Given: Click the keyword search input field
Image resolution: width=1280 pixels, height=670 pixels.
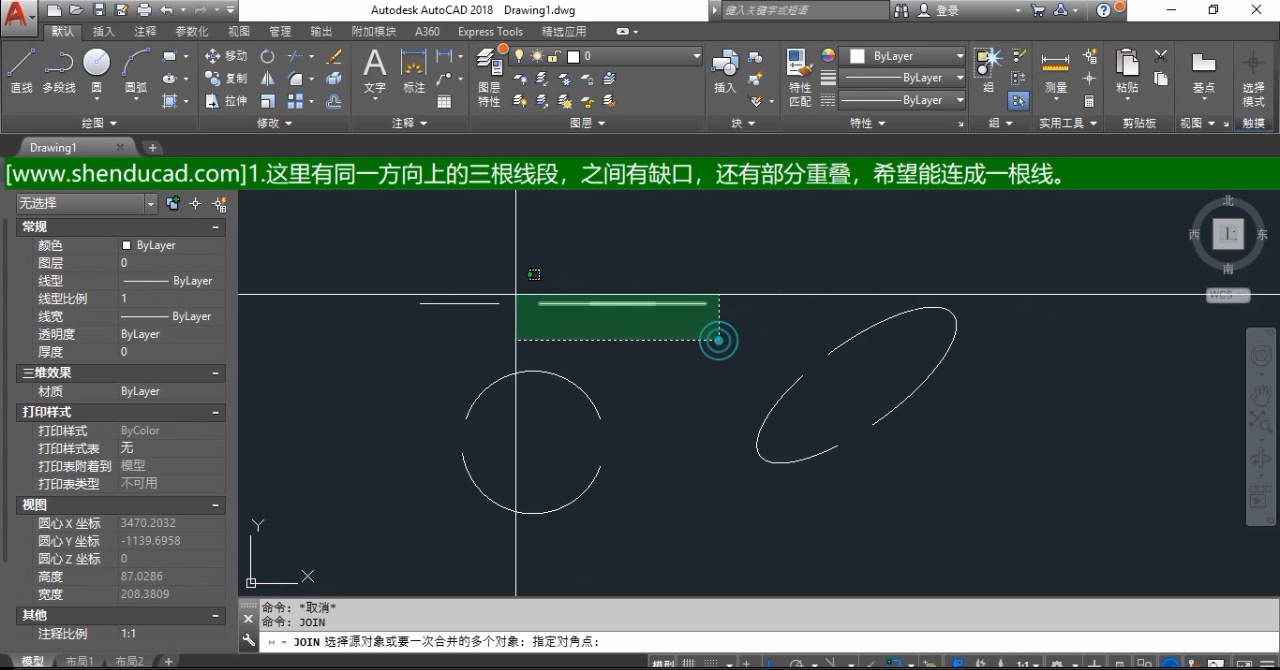Looking at the screenshot, I should [804, 10].
